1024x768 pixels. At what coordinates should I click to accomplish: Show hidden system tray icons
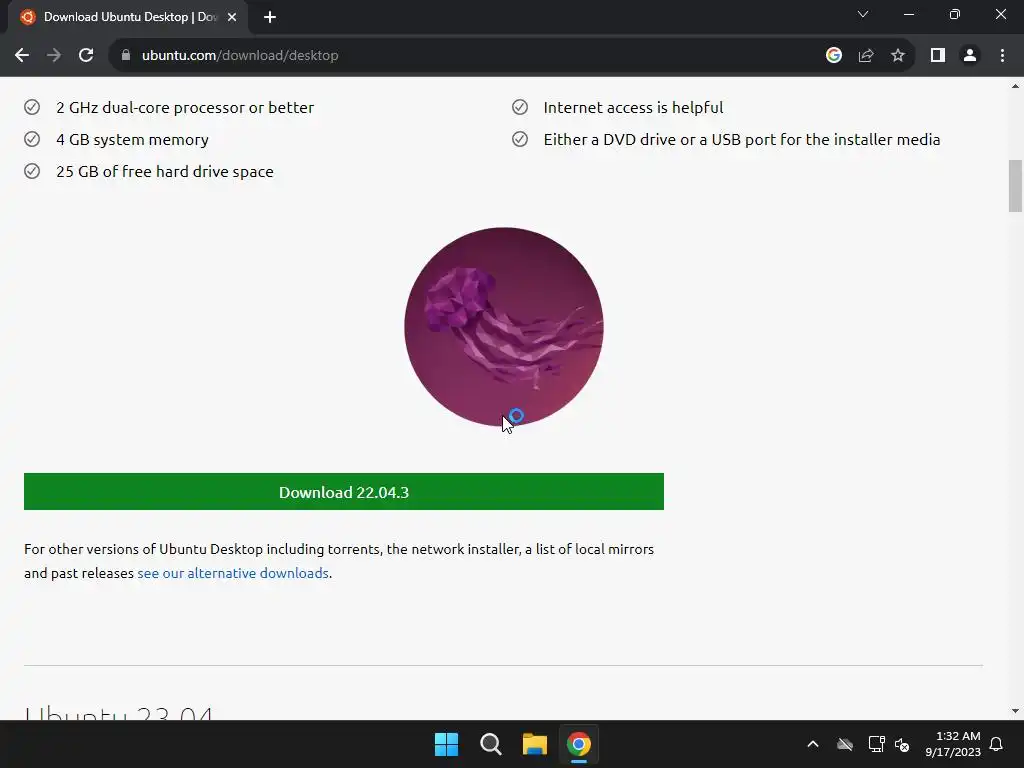tap(813, 744)
